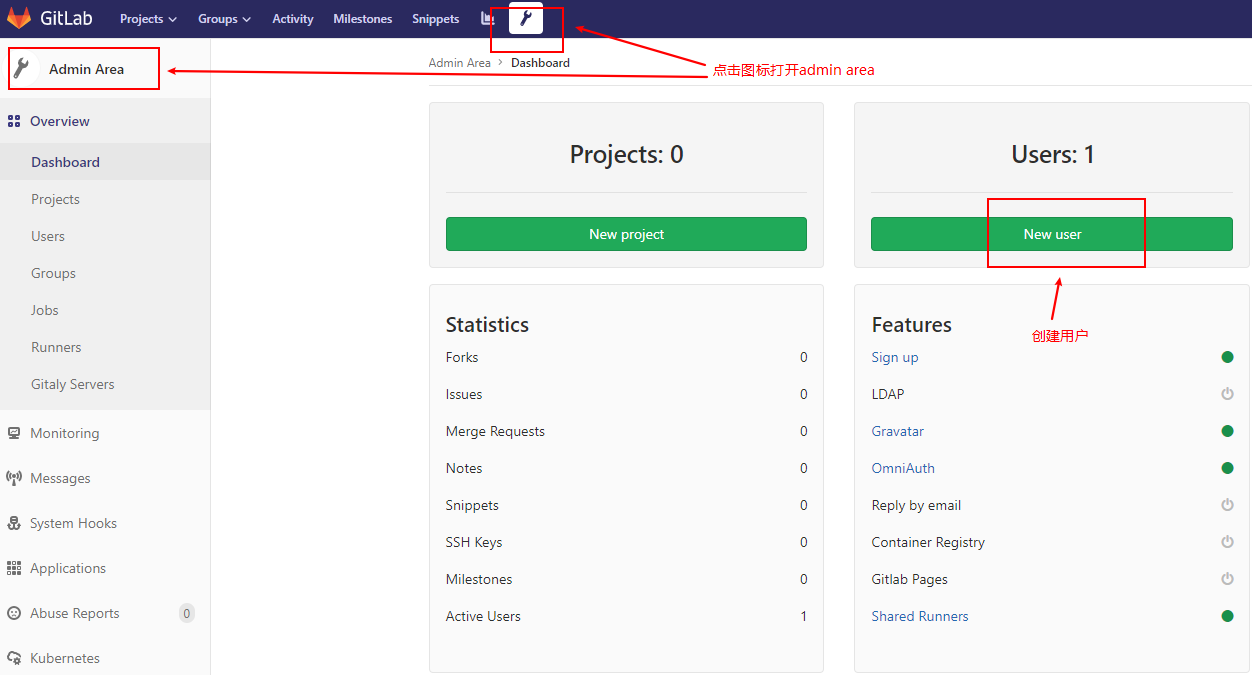
Task: Click power-off icon for Reply by email
Action: [1227, 505]
